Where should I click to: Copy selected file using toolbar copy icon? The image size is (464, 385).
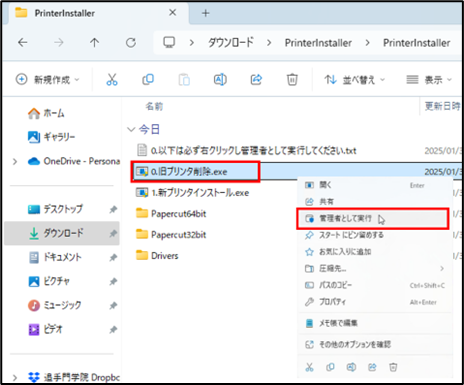pyautogui.click(x=148, y=79)
